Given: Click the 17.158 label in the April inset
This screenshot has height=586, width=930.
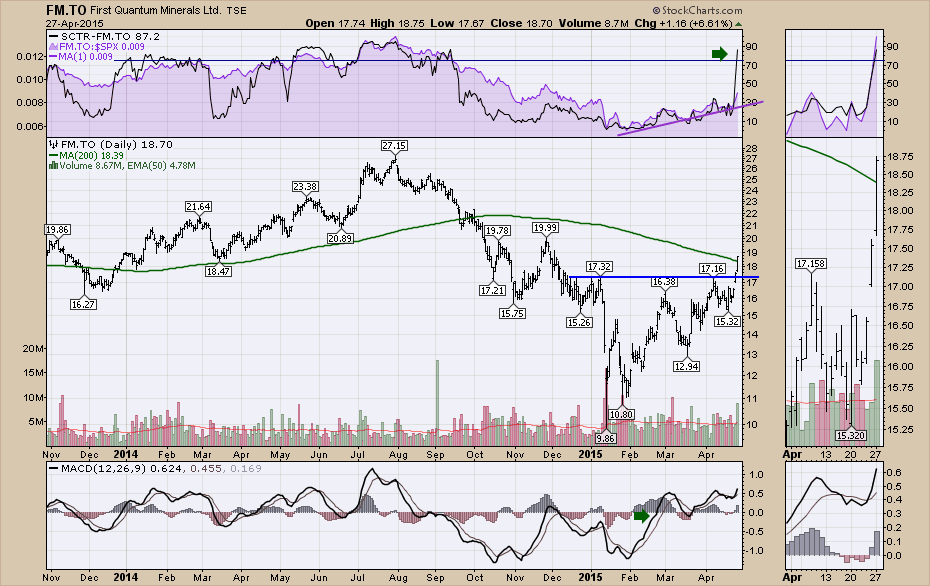Looking at the screenshot, I should 811,263.
